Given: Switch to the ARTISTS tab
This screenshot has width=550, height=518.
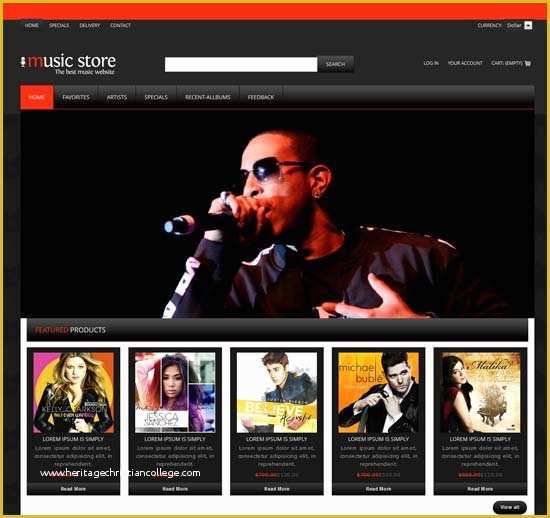Looking at the screenshot, I should click(117, 97).
